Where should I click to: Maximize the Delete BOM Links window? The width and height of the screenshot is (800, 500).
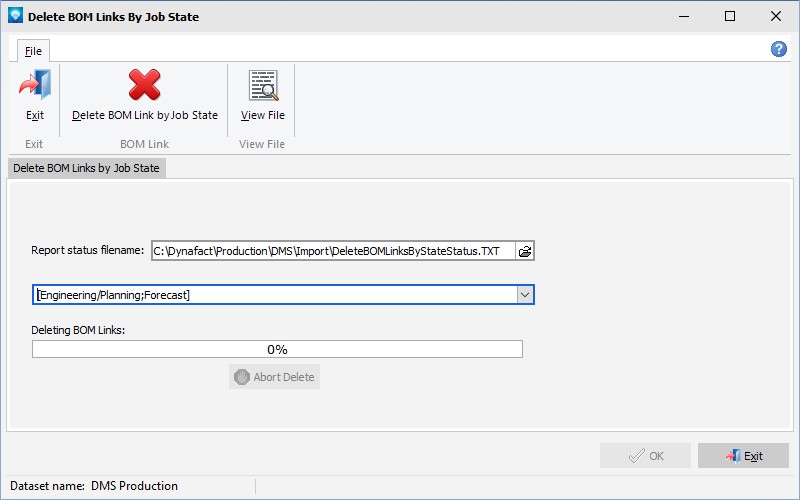(730, 16)
